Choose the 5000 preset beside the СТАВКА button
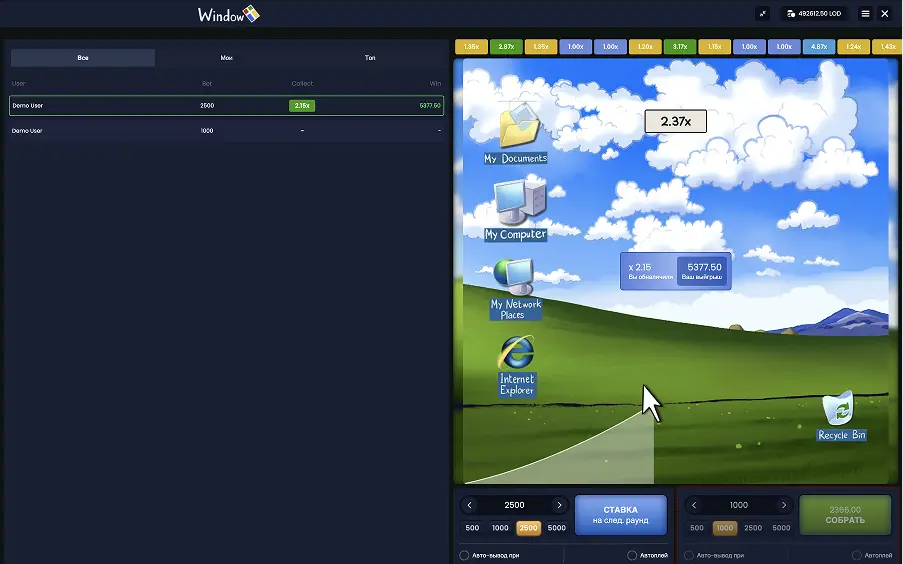The width and height of the screenshot is (903, 564). click(556, 528)
